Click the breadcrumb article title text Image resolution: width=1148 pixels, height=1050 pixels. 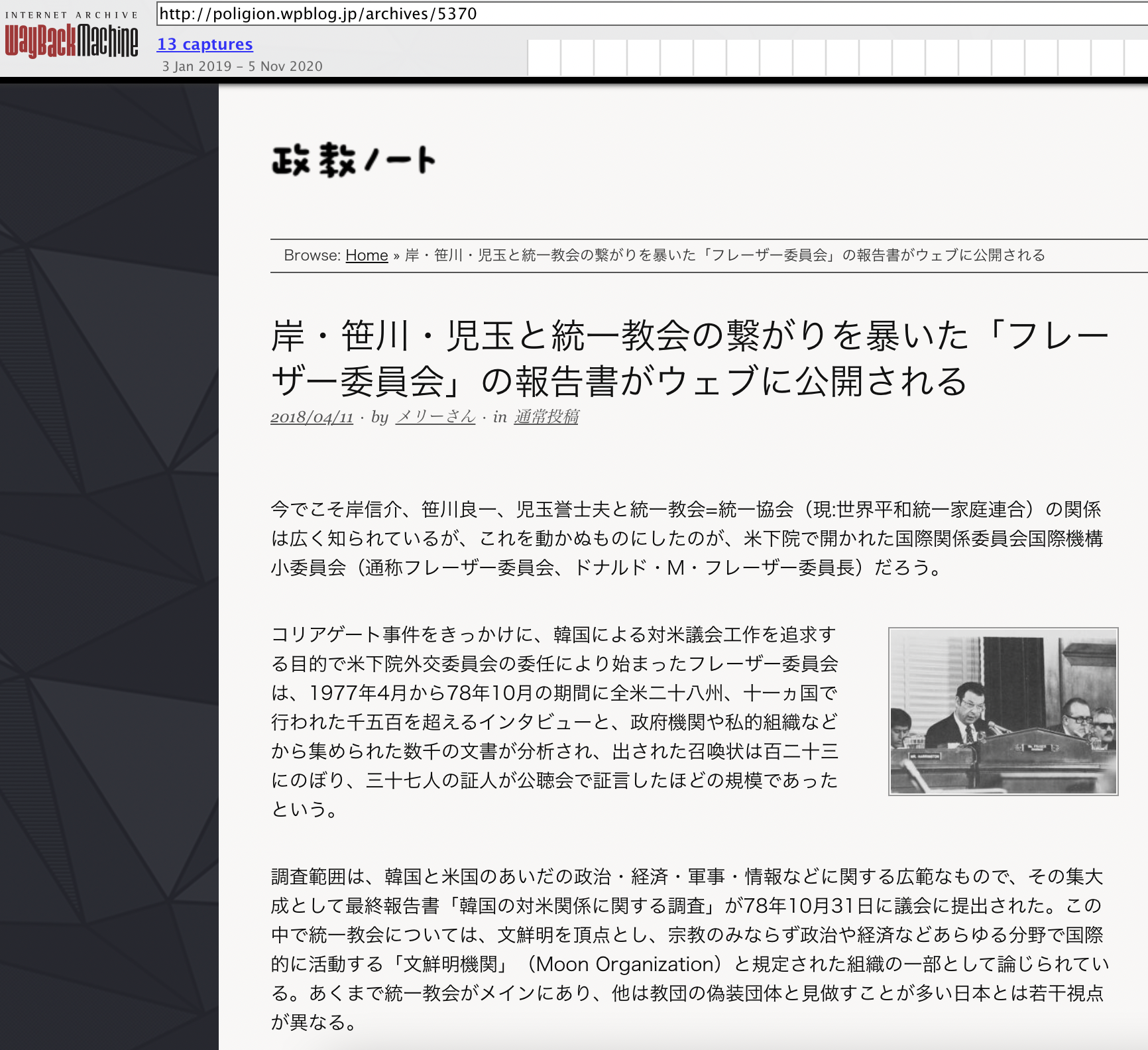[x=725, y=255]
